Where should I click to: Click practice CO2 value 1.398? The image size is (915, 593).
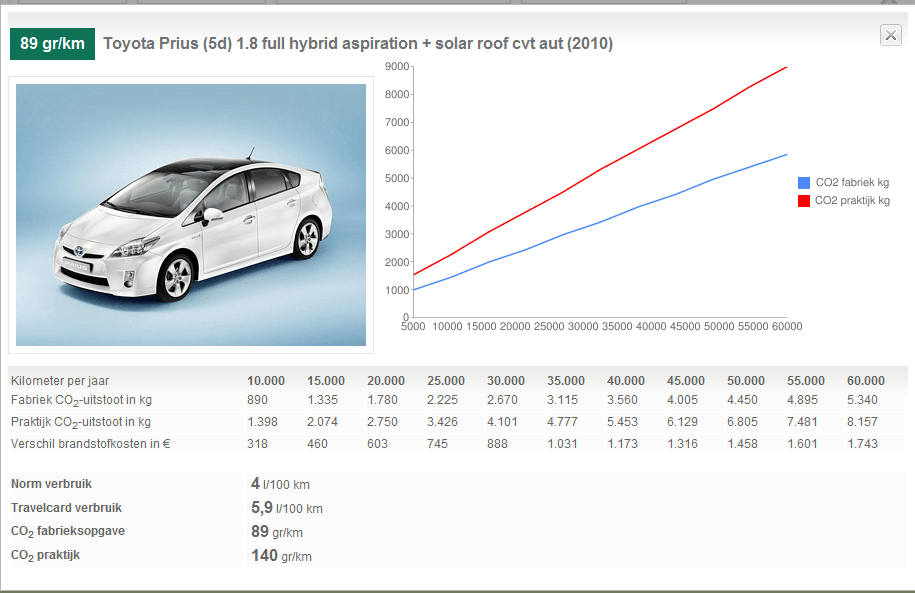(x=263, y=421)
